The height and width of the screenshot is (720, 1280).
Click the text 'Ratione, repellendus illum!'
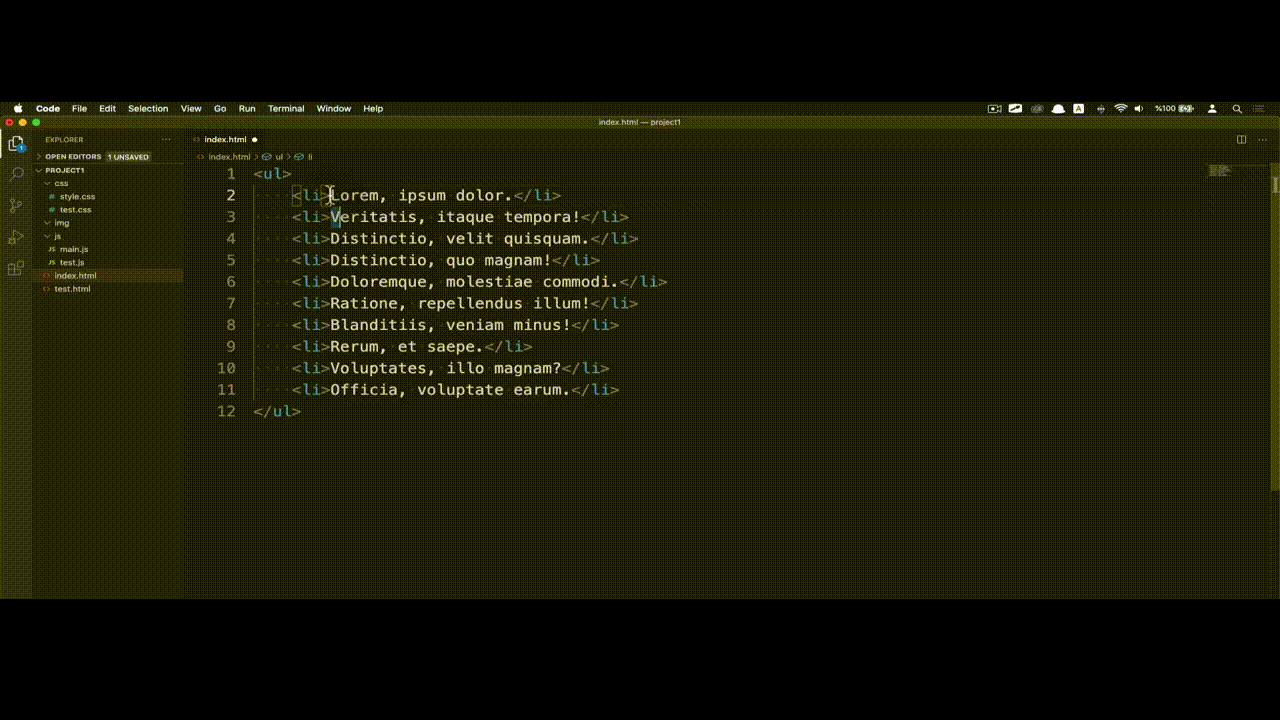point(460,303)
